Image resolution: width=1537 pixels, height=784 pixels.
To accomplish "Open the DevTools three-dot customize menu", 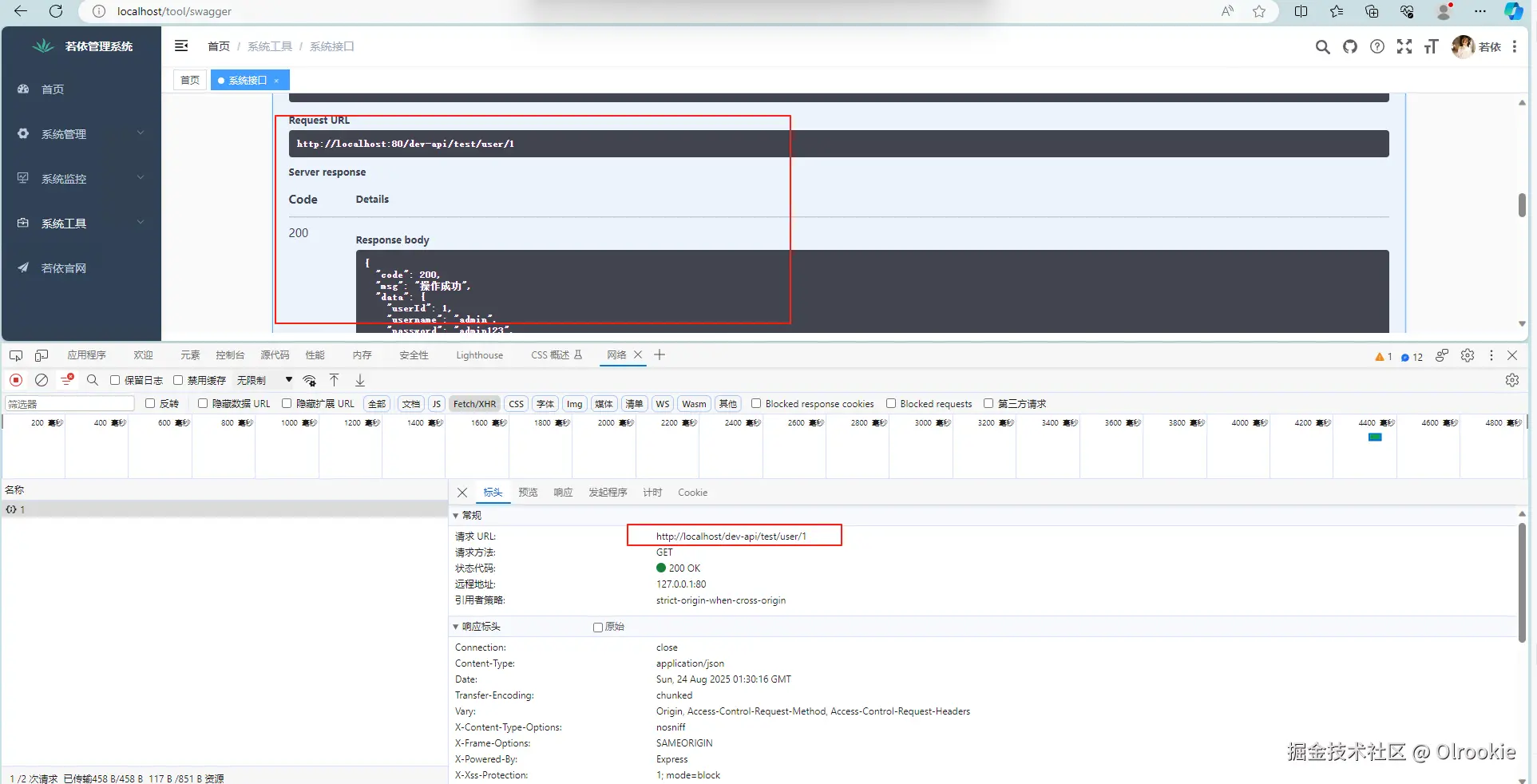I will click(1491, 355).
